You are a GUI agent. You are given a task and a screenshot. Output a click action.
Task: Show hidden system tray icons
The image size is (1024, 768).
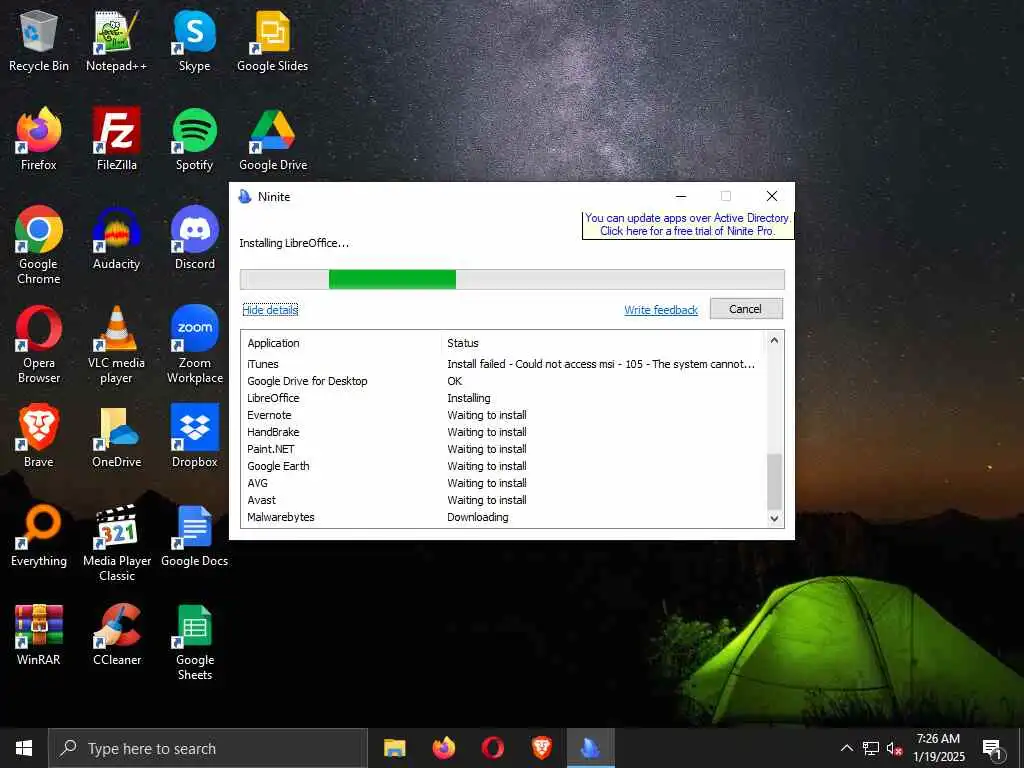(846, 748)
